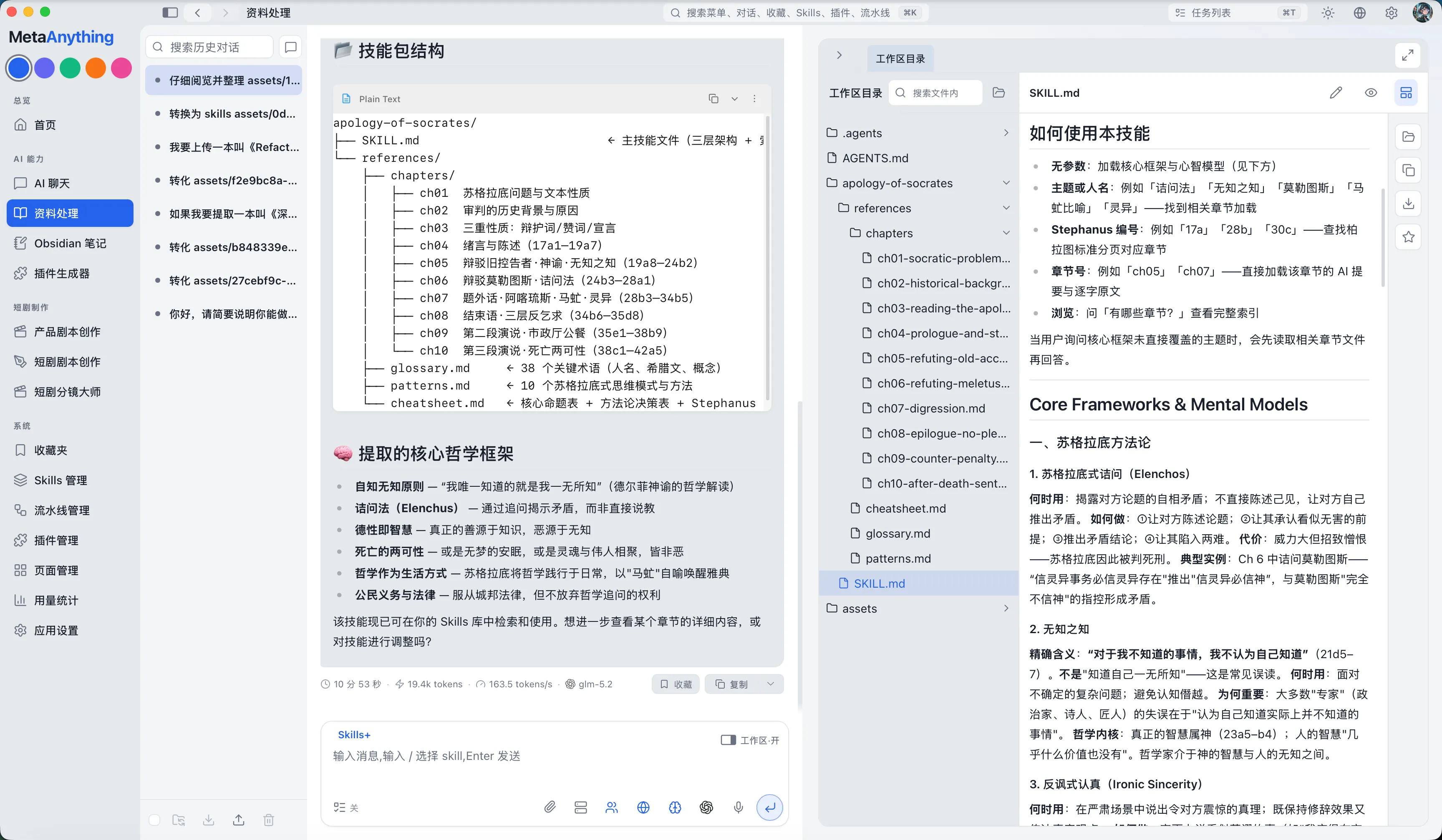Click the 收藏 button under message
Screen dimensions: 1442x840
(x=675, y=683)
